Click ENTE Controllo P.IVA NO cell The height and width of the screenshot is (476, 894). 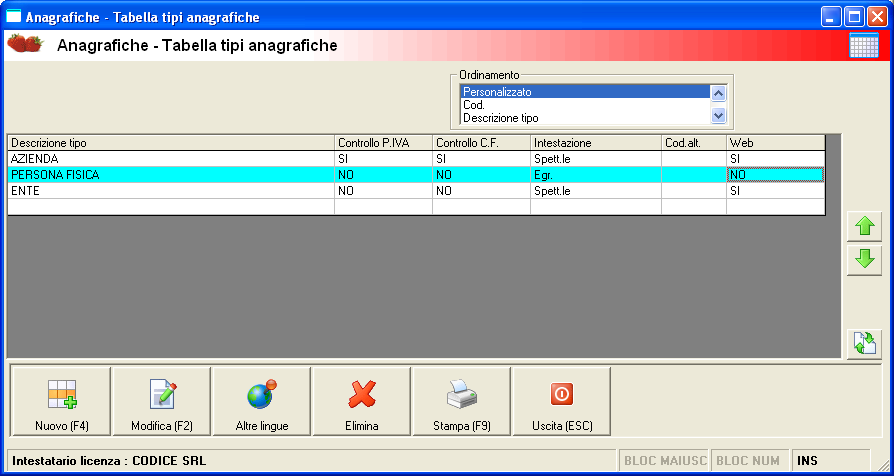383,191
